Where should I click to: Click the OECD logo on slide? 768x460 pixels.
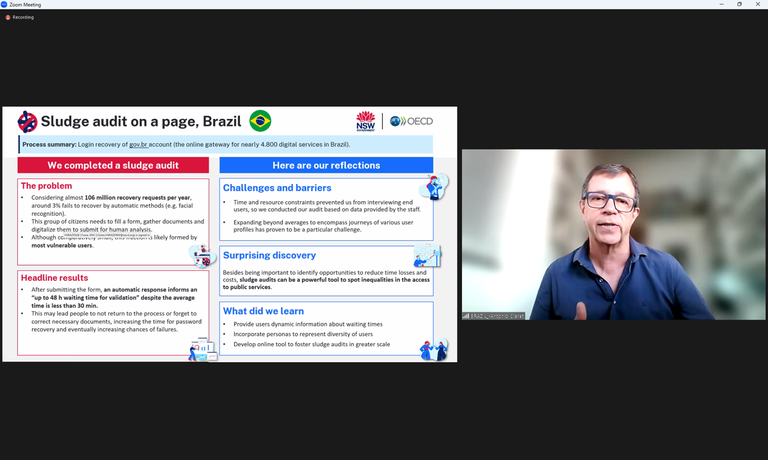411,121
